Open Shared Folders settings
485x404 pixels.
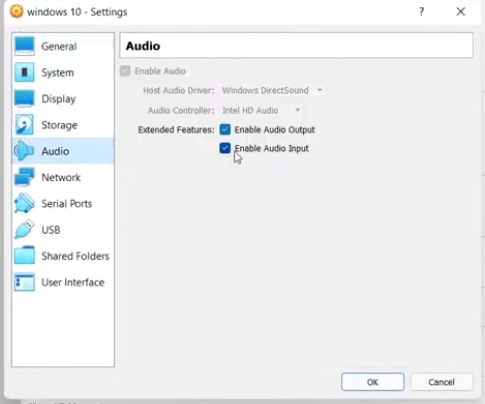click(x=63, y=256)
